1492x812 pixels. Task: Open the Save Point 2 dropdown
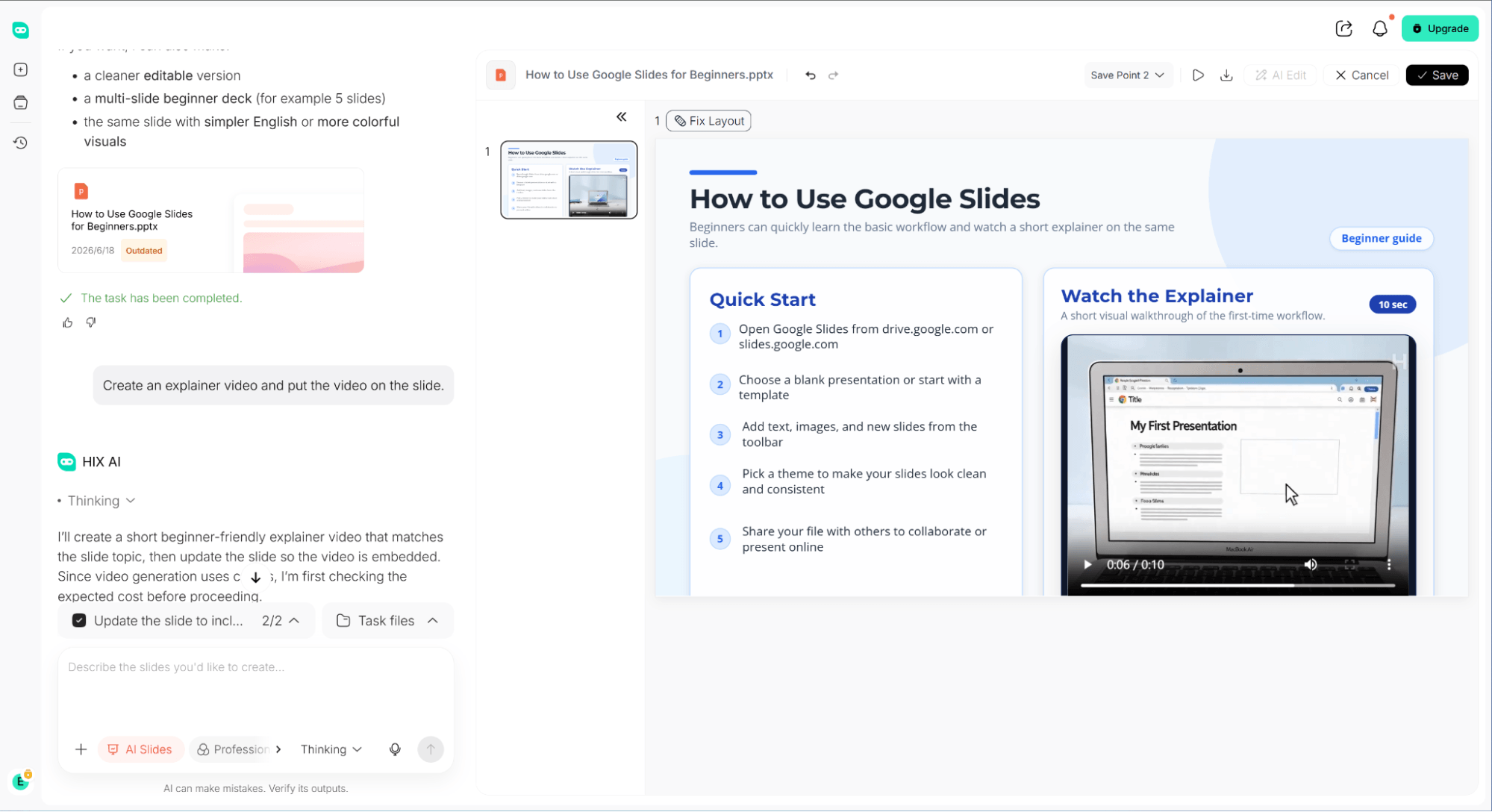tap(1127, 75)
